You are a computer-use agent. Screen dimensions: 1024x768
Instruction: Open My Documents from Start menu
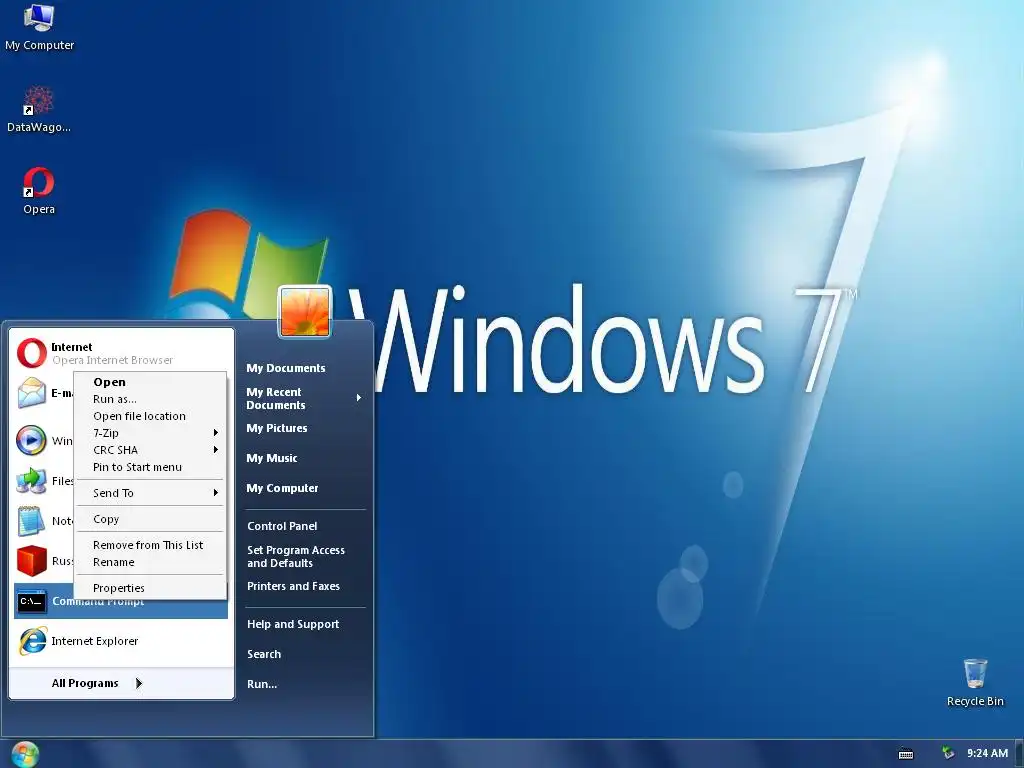tap(285, 368)
